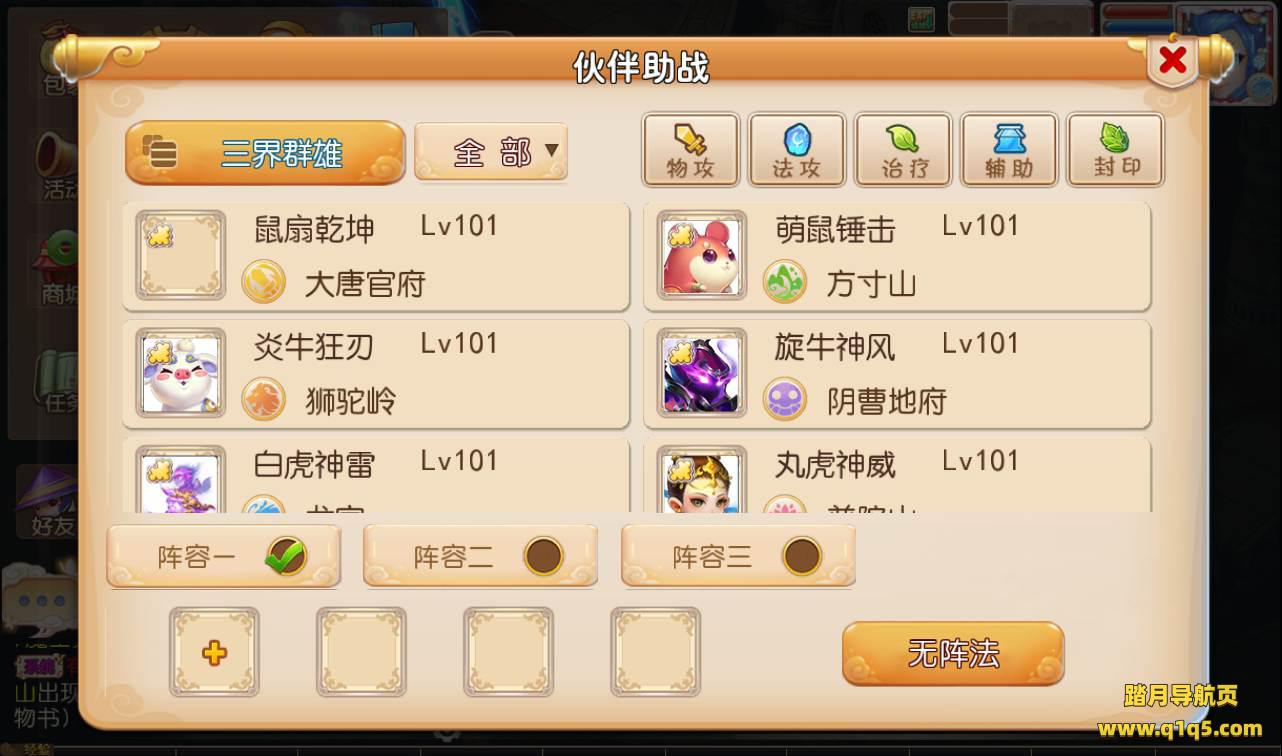Switch to lineup 阵容三
Viewport: 1282px width, 756px height.
pyautogui.click(x=738, y=556)
